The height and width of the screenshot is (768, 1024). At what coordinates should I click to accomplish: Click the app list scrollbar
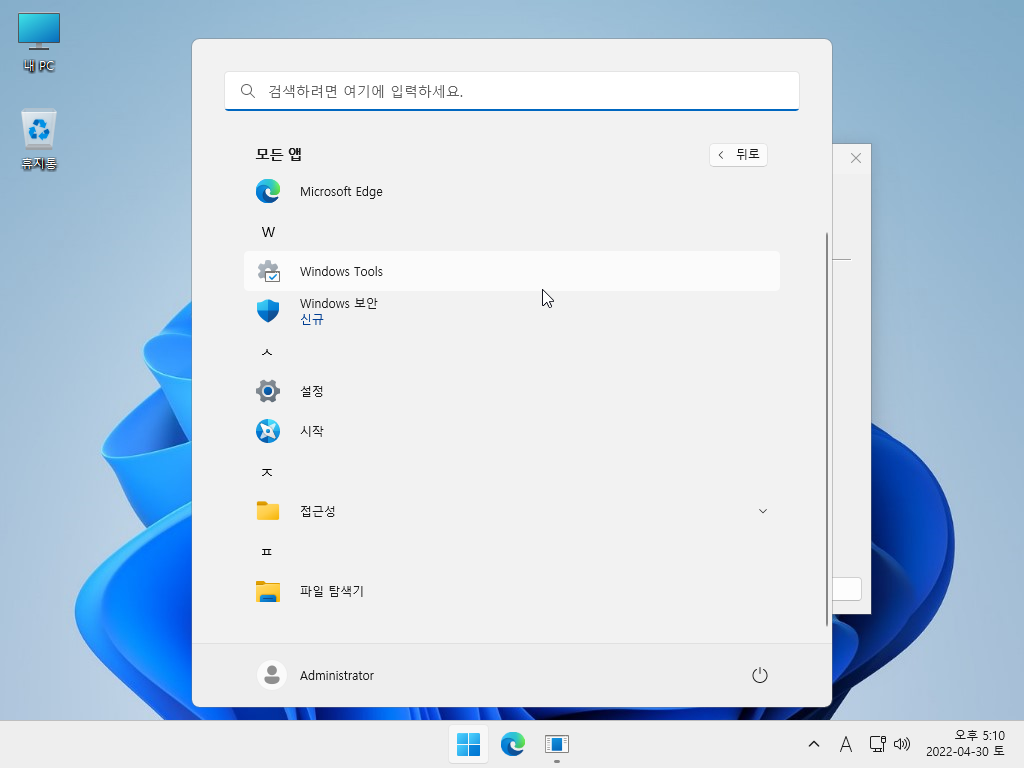click(827, 429)
